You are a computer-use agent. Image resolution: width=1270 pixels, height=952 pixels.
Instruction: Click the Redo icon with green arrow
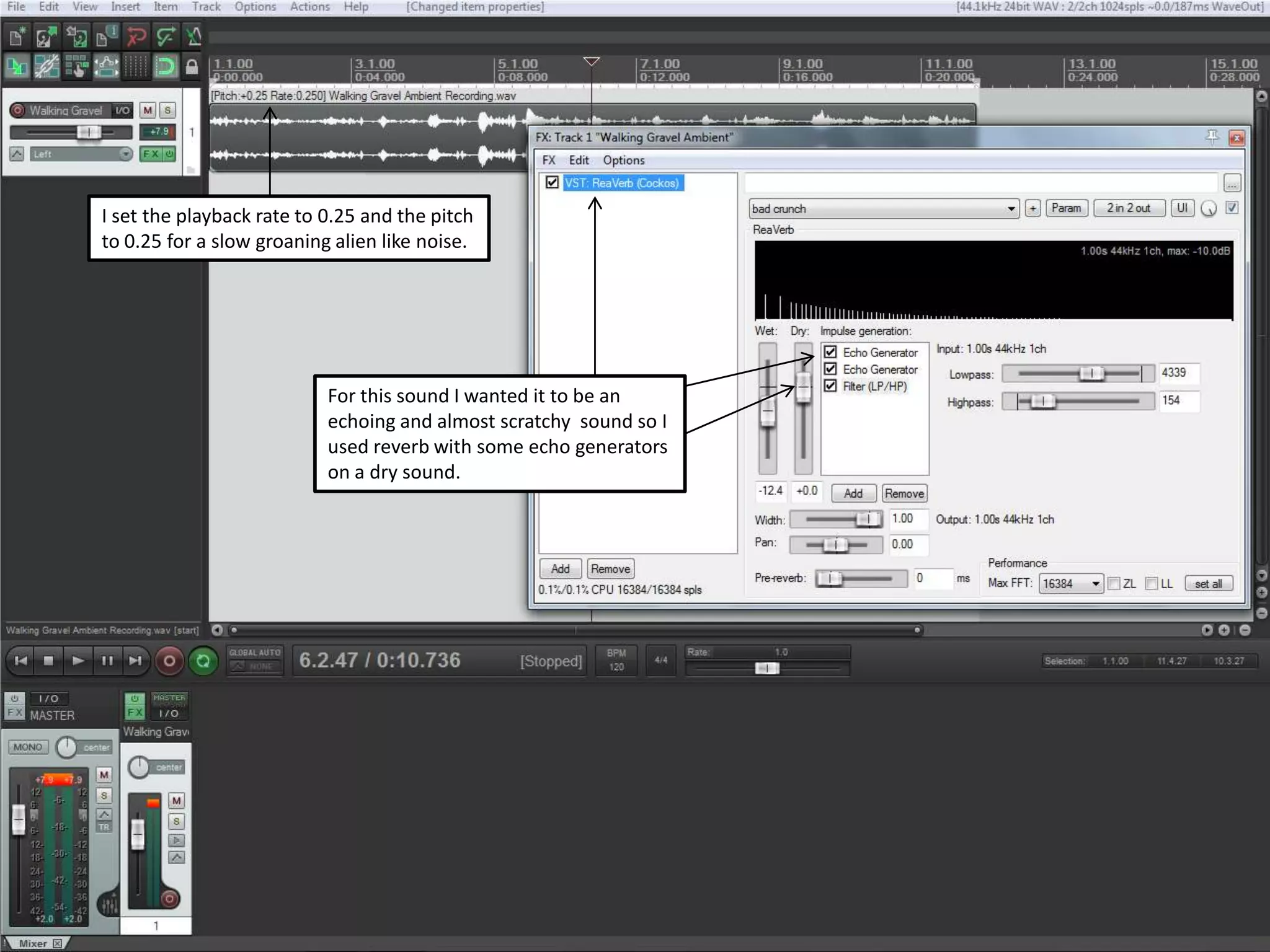(165, 37)
